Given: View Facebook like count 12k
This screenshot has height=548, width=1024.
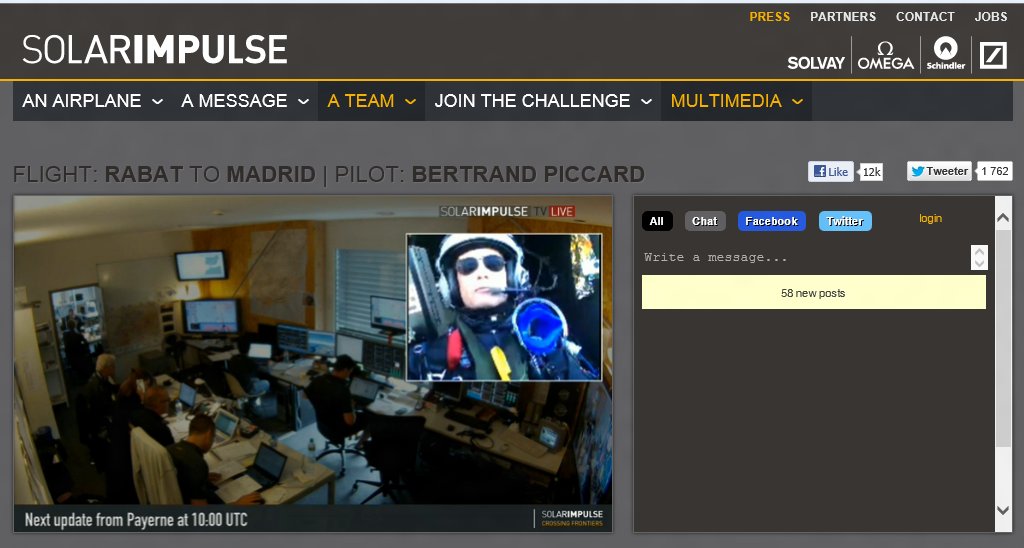Looking at the screenshot, I should pyautogui.click(x=871, y=172).
